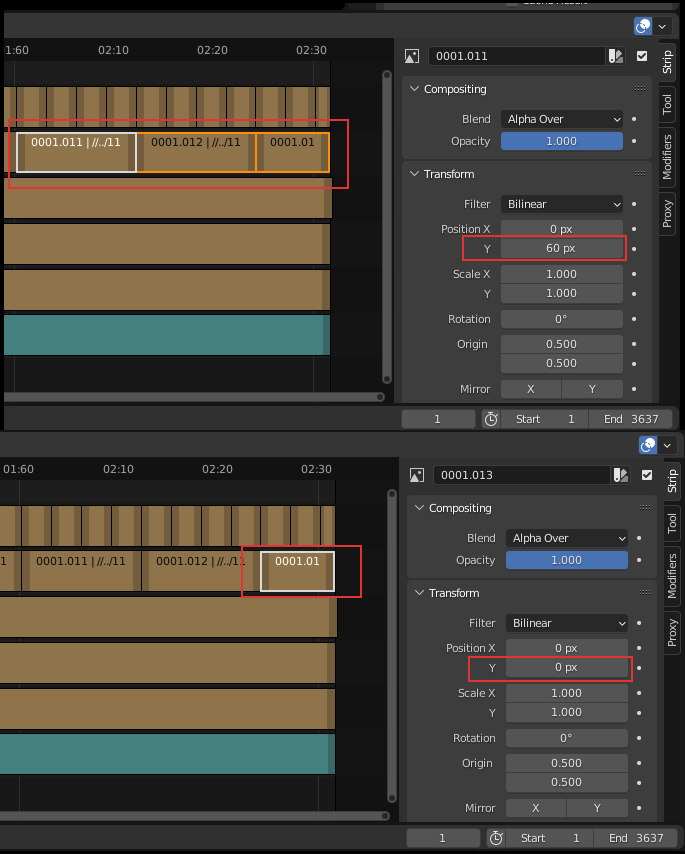The width and height of the screenshot is (685, 854).
Task: Toggle mute checkbox for strip 0001.011
Action: (x=642, y=56)
